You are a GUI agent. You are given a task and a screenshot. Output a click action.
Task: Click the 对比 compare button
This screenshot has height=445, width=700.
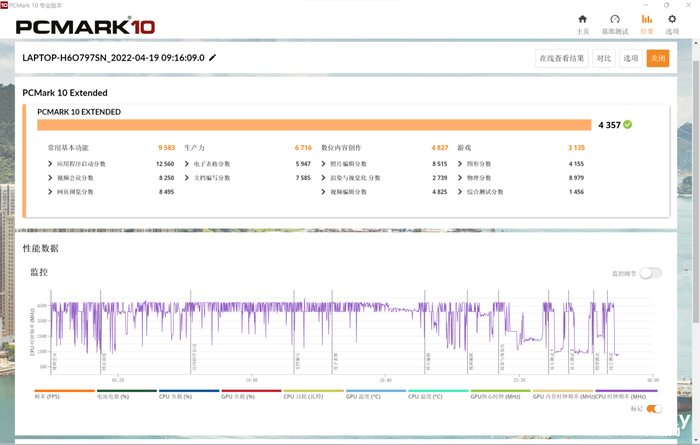click(x=604, y=58)
